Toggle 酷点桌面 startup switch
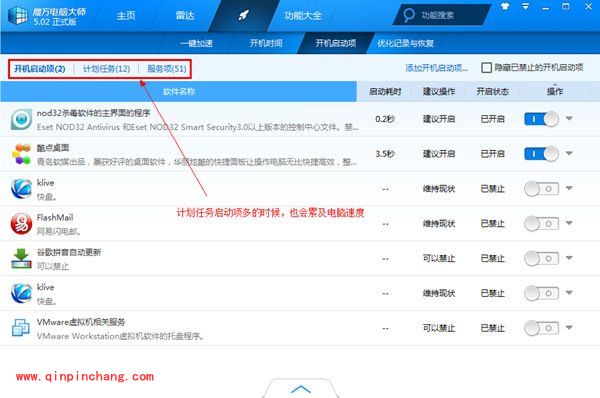The width and height of the screenshot is (600, 398). coord(541,154)
